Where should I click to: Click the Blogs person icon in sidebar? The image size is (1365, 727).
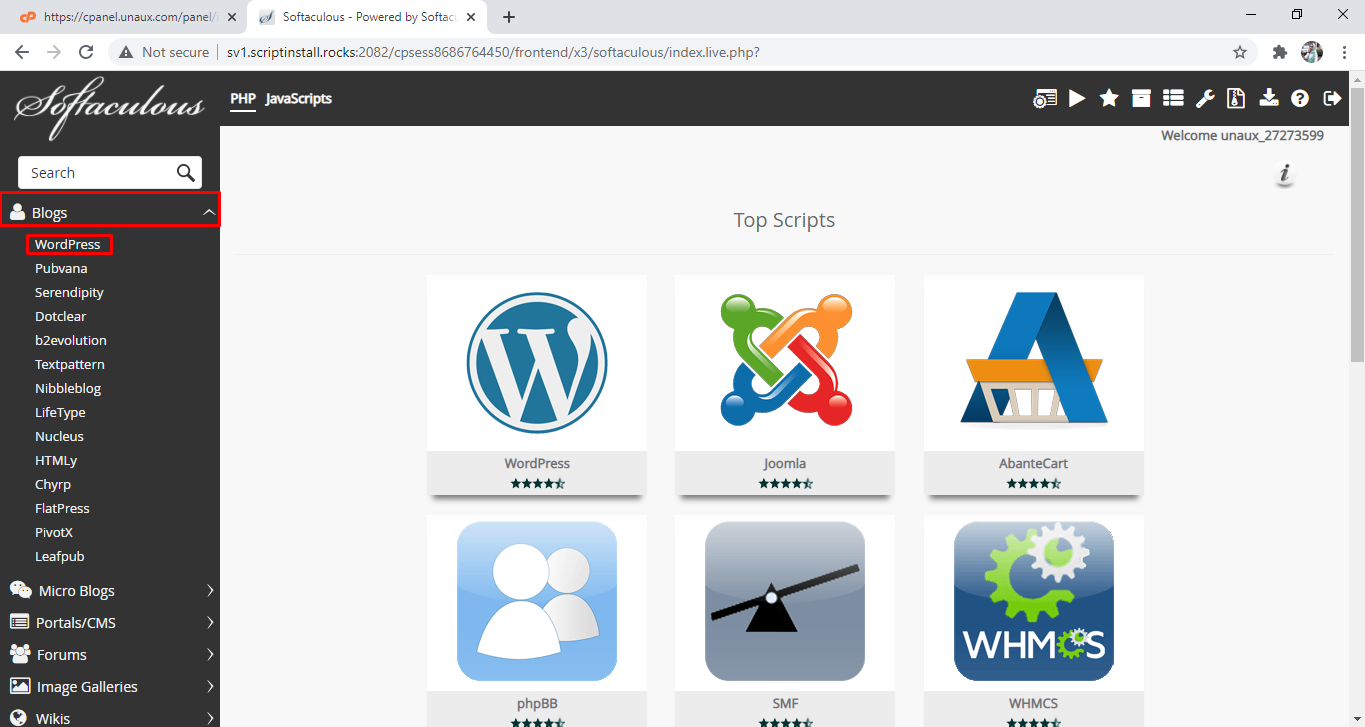[17, 212]
